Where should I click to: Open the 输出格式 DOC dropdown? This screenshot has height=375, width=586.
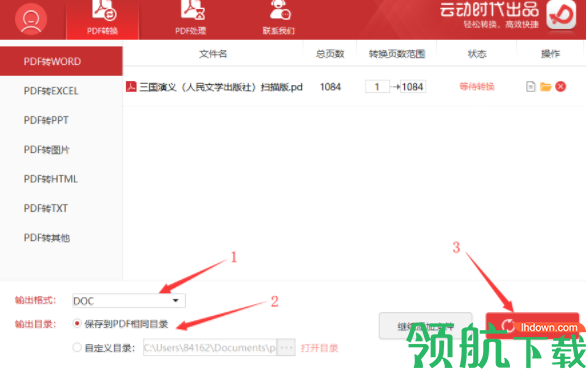coord(129,301)
